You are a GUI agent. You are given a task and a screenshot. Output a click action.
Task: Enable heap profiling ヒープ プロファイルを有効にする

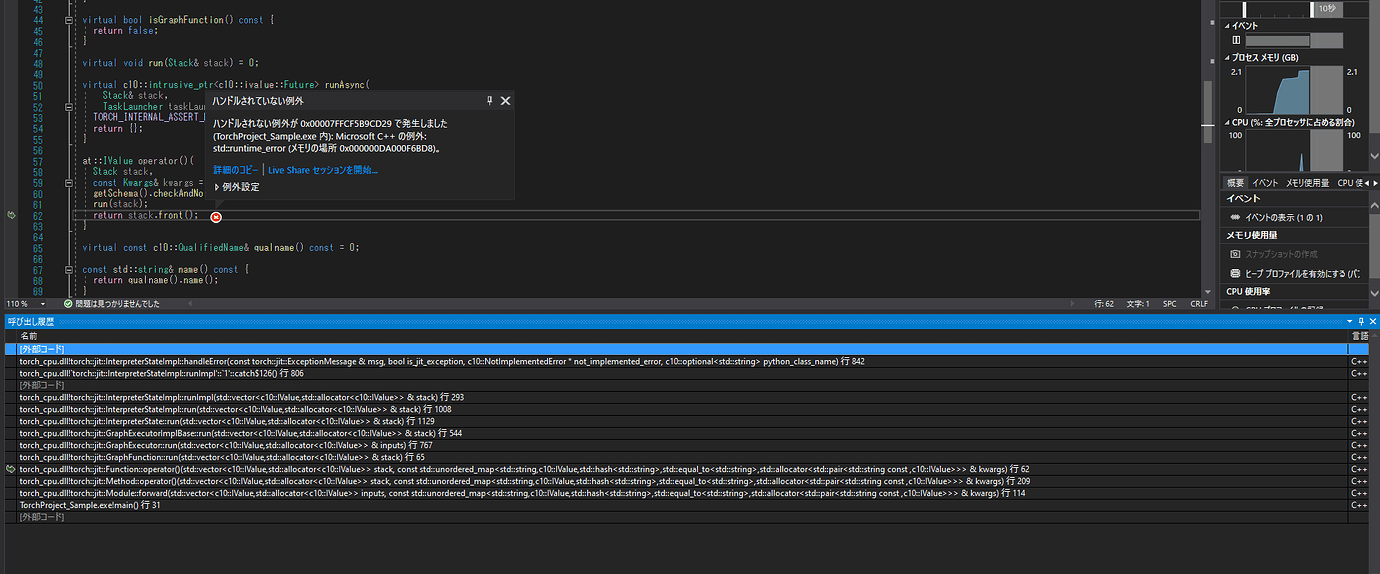pos(1294,273)
